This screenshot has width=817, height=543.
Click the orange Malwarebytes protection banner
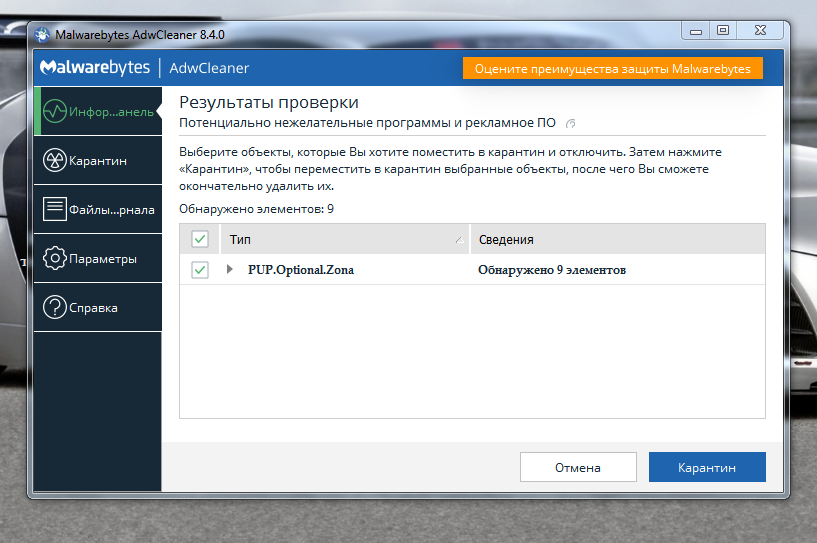tap(613, 68)
